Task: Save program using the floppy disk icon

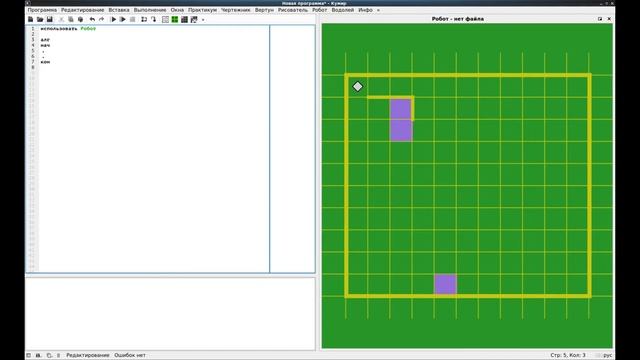Action: (50, 20)
